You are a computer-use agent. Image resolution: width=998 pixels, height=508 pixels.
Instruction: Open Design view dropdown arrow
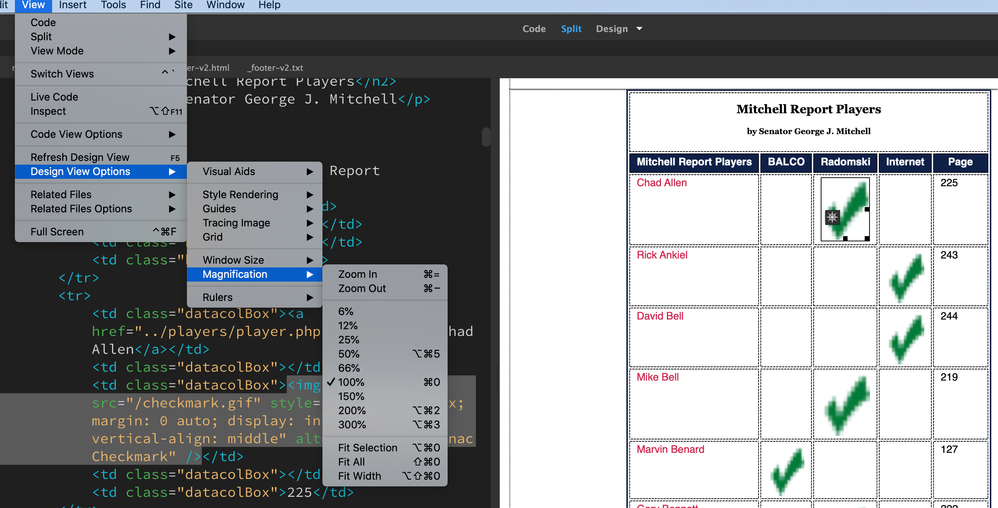click(639, 29)
